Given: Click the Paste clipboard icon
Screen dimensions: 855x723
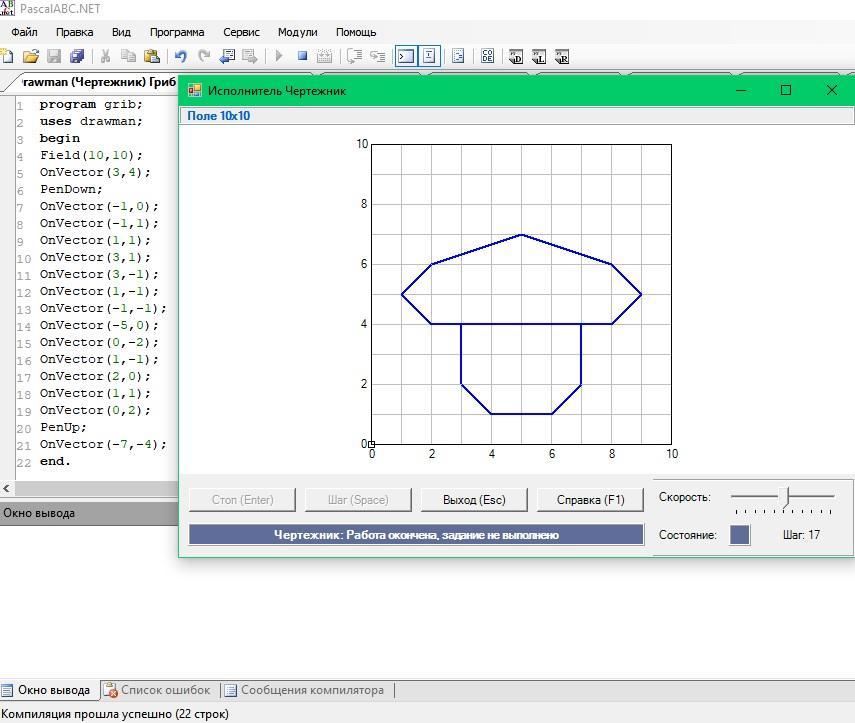Looking at the screenshot, I should pyautogui.click(x=152, y=57).
